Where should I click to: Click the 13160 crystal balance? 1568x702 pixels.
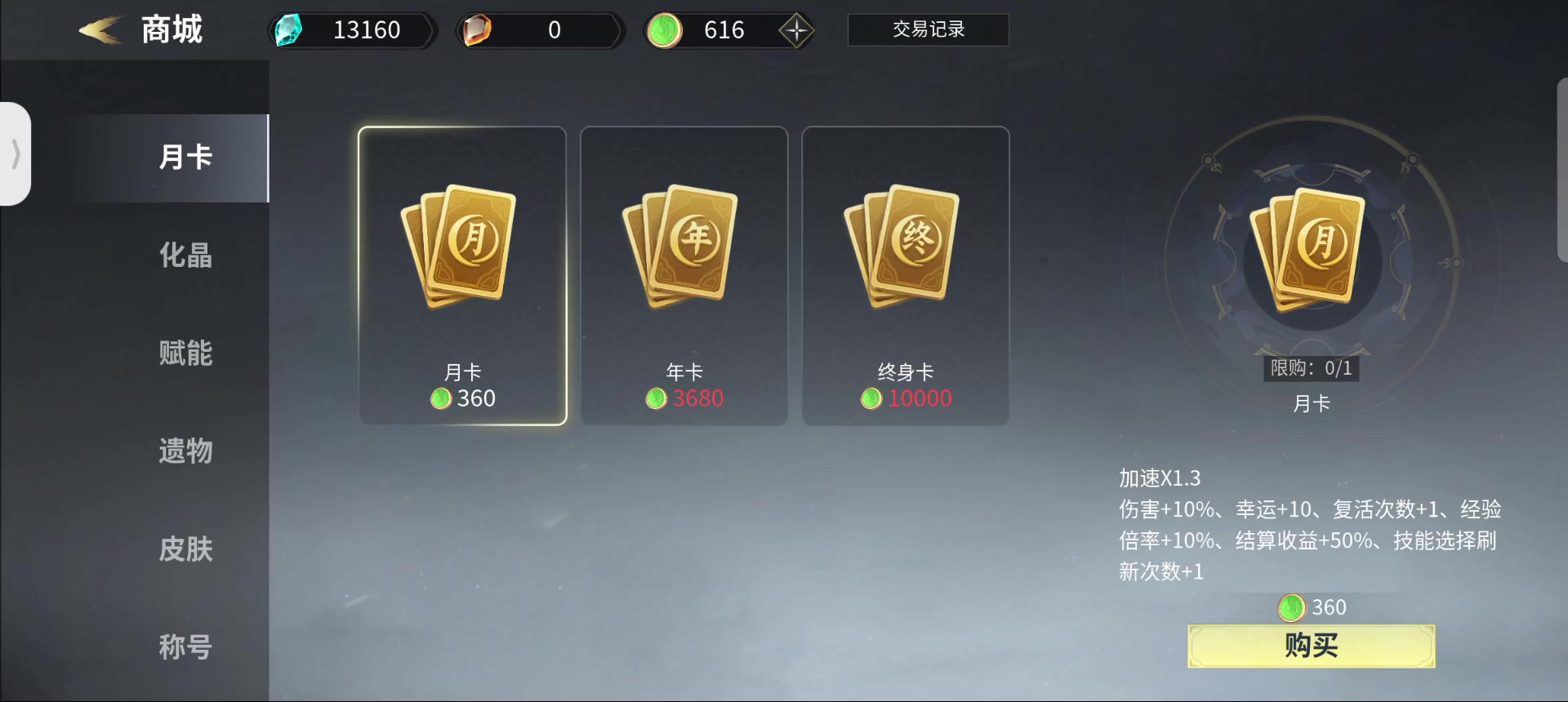pyautogui.click(x=367, y=30)
